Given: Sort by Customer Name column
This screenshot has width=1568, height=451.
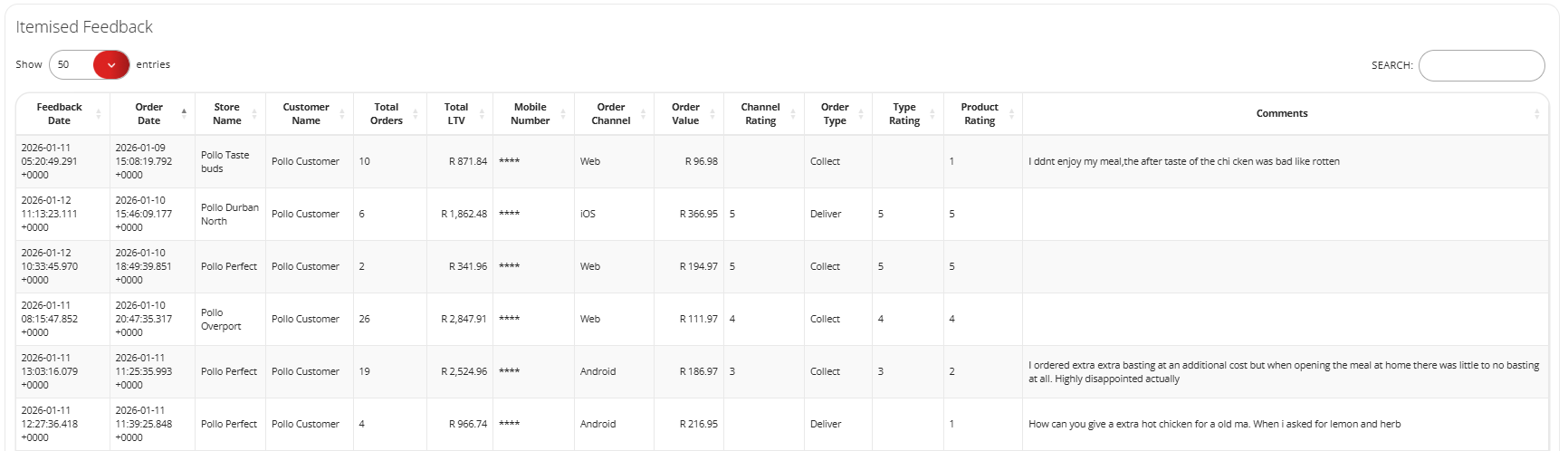Looking at the screenshot, I should click(x=306, y=114).
